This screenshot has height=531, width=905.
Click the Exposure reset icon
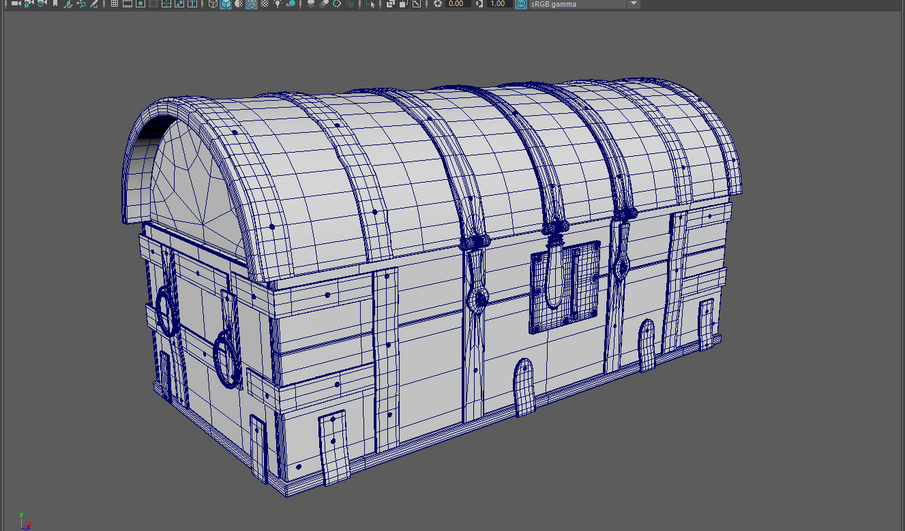[x=438, y=4]
